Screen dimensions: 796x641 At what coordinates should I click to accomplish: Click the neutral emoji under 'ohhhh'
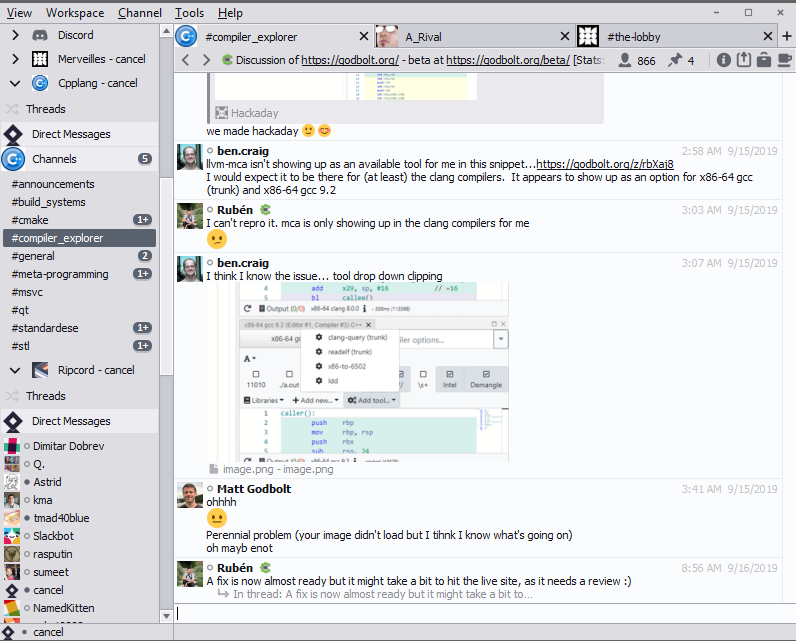[x=217, y=518]
